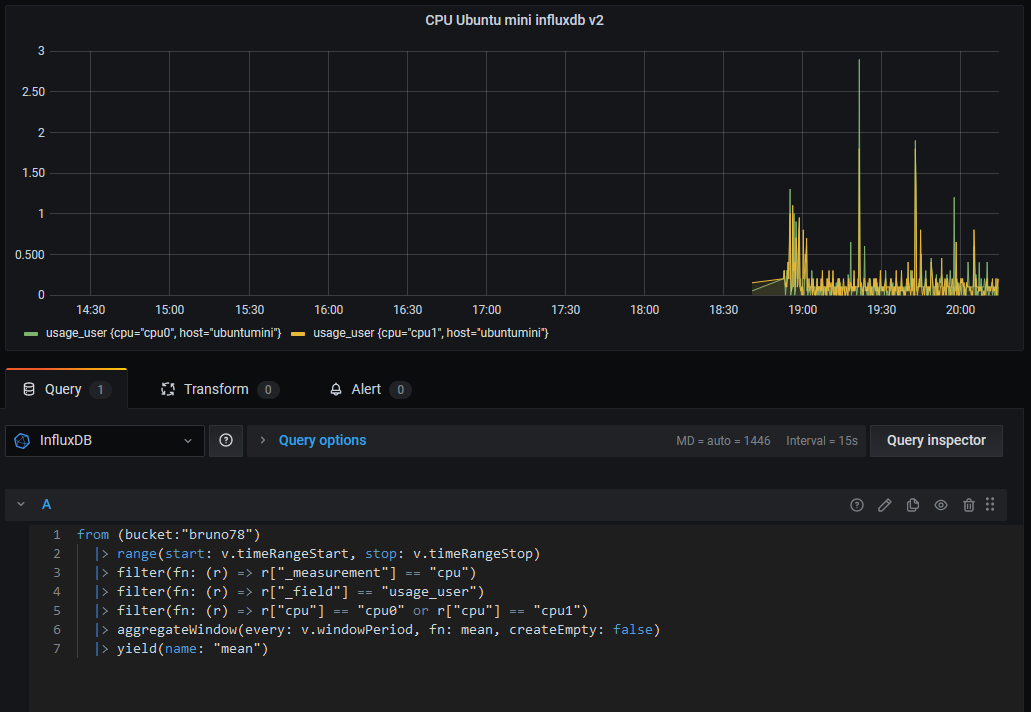
Task: Open data source help next to InfluxDB
Action: 226,440
